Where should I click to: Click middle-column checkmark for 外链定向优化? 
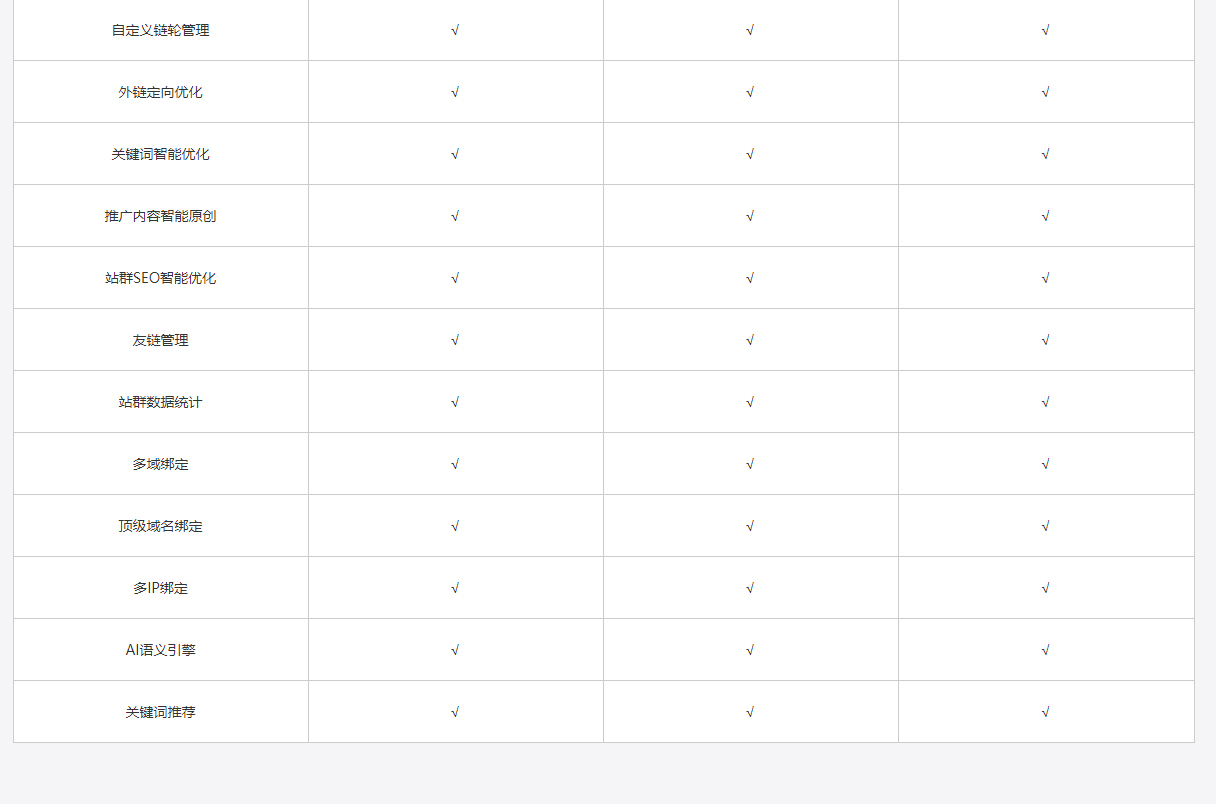pyautogui.click(x=750, y=92)
